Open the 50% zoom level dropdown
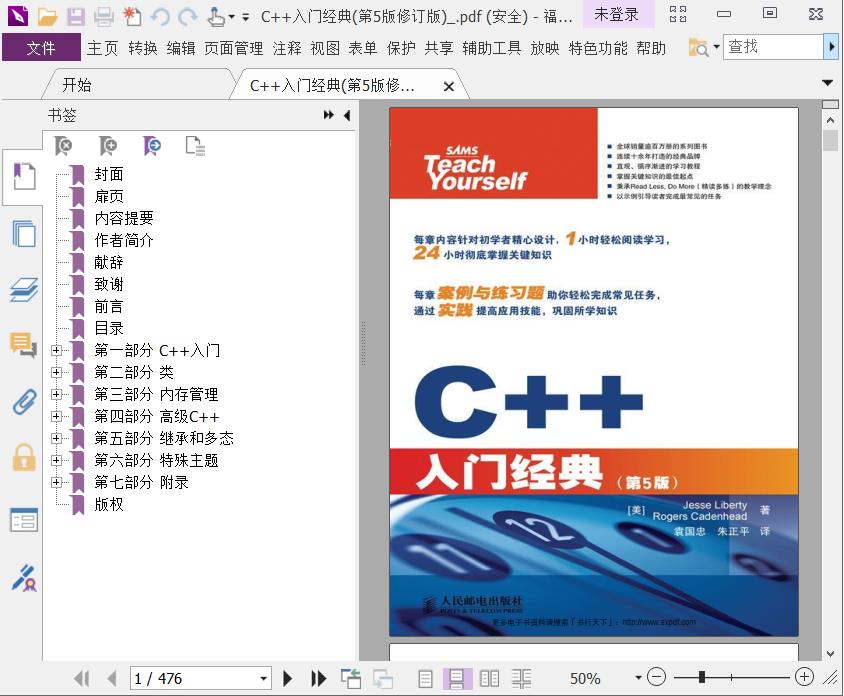This screenshot has height=696, width=844. pos(638,678)
